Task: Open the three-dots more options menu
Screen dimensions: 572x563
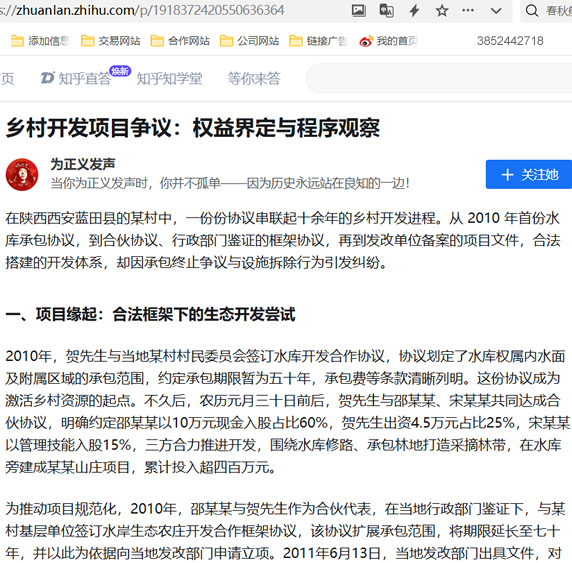Action: tap(468, 10)
